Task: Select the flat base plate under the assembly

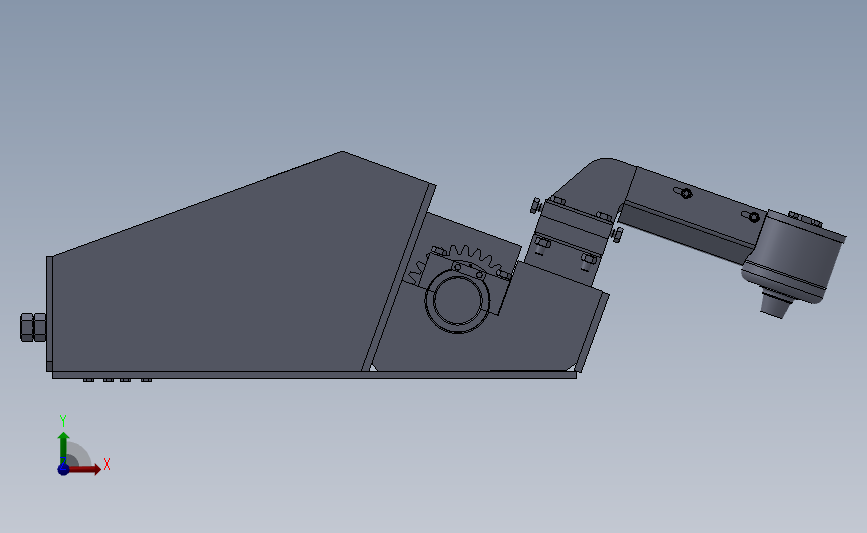Action: pos(314,375)
